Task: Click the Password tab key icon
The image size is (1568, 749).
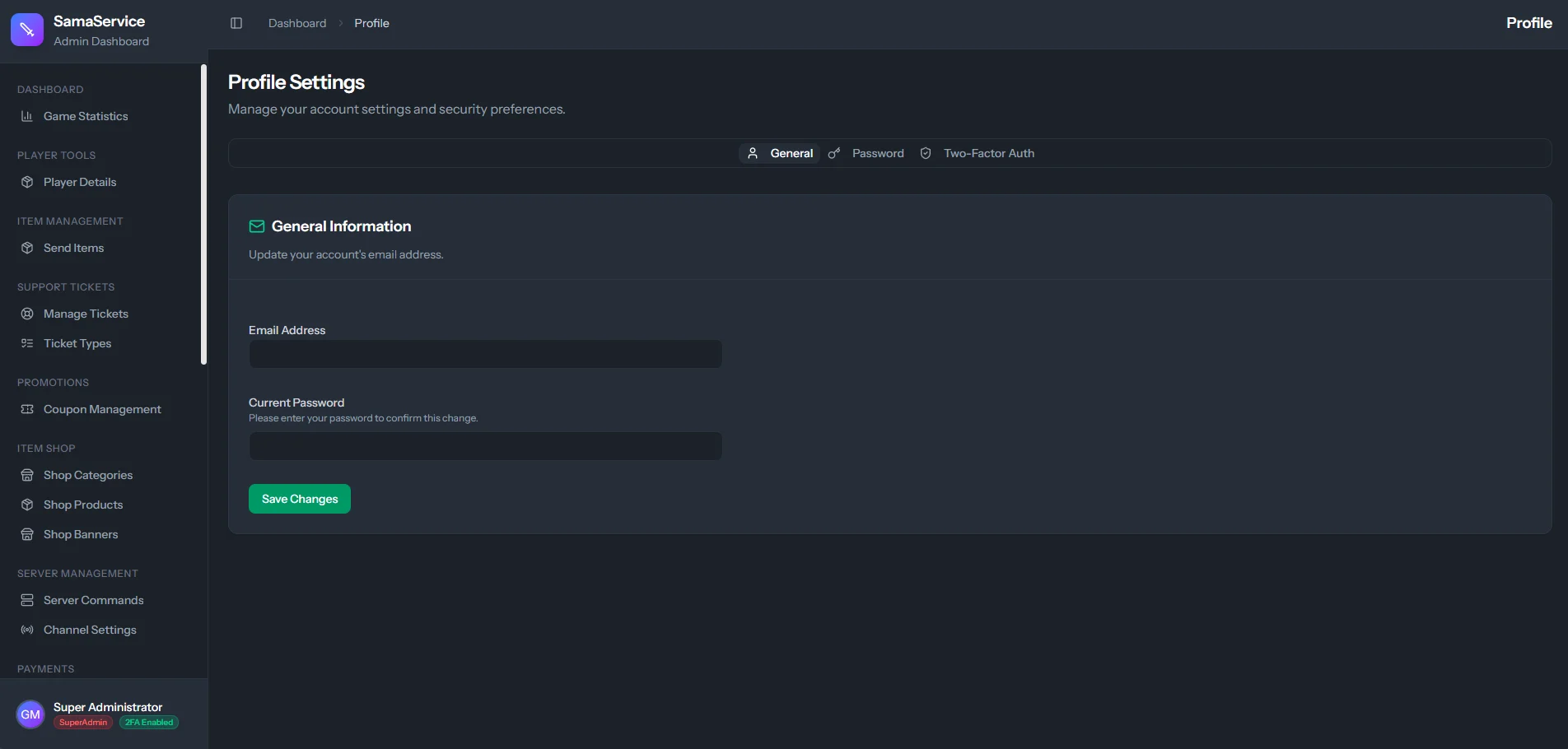Action: (834, 153)
